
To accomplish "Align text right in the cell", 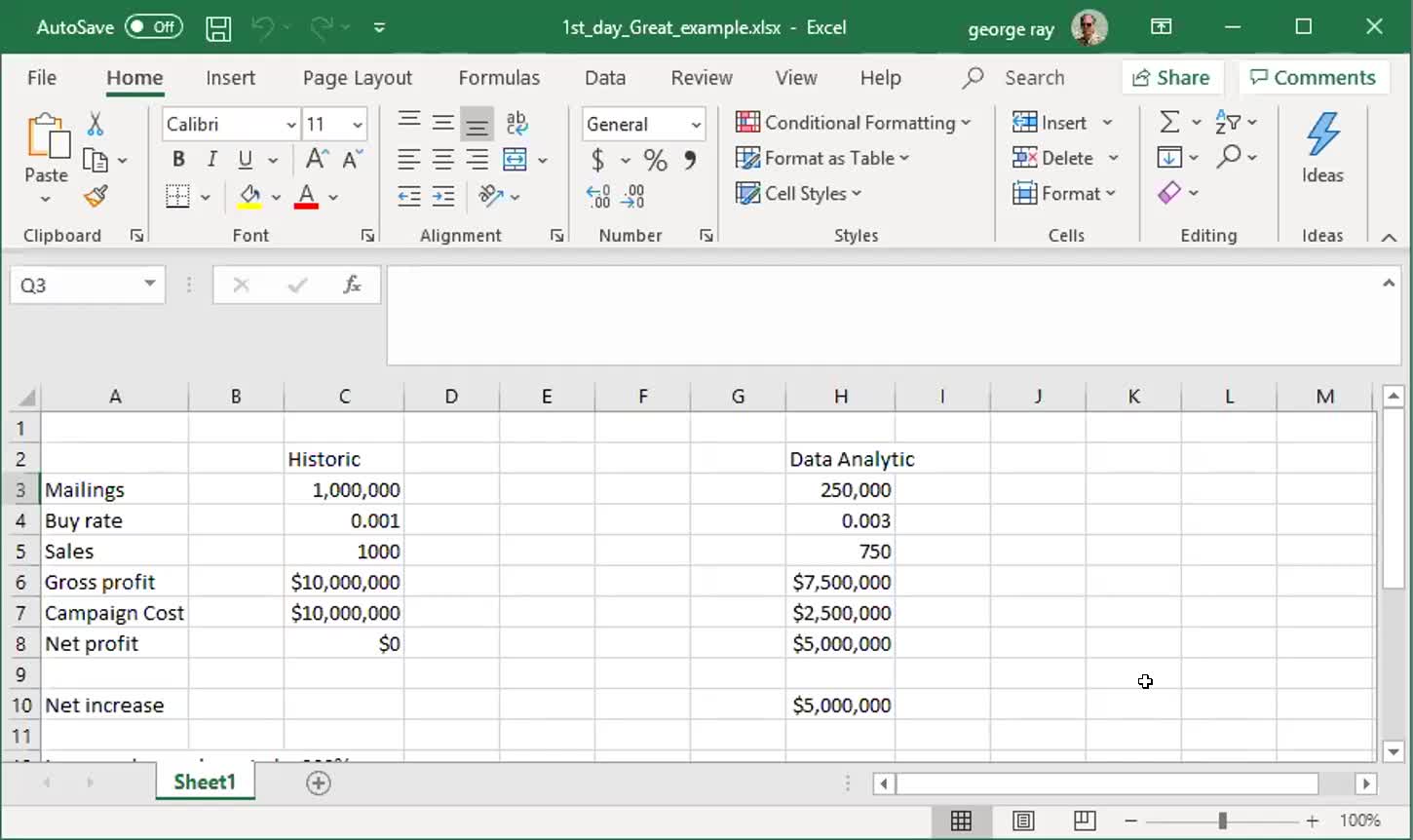I will [x=477, y=160].
